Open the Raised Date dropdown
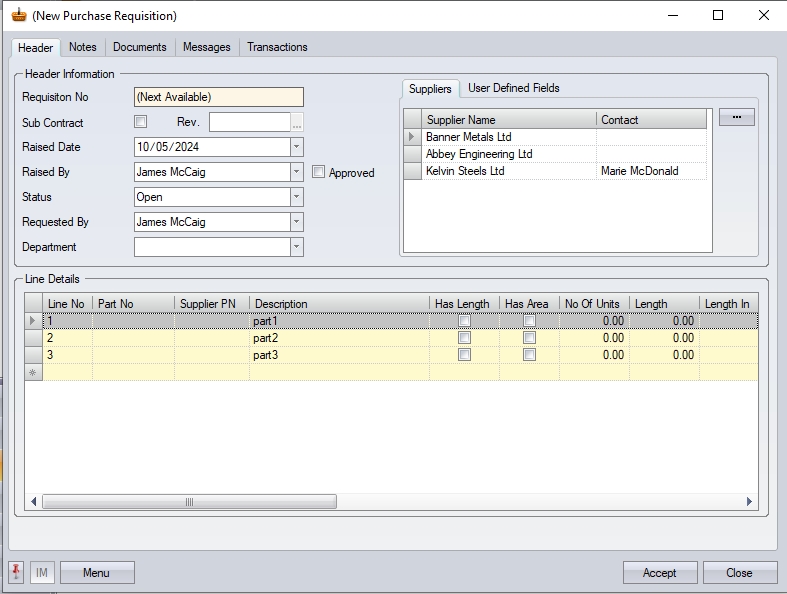 click(296, 147)
